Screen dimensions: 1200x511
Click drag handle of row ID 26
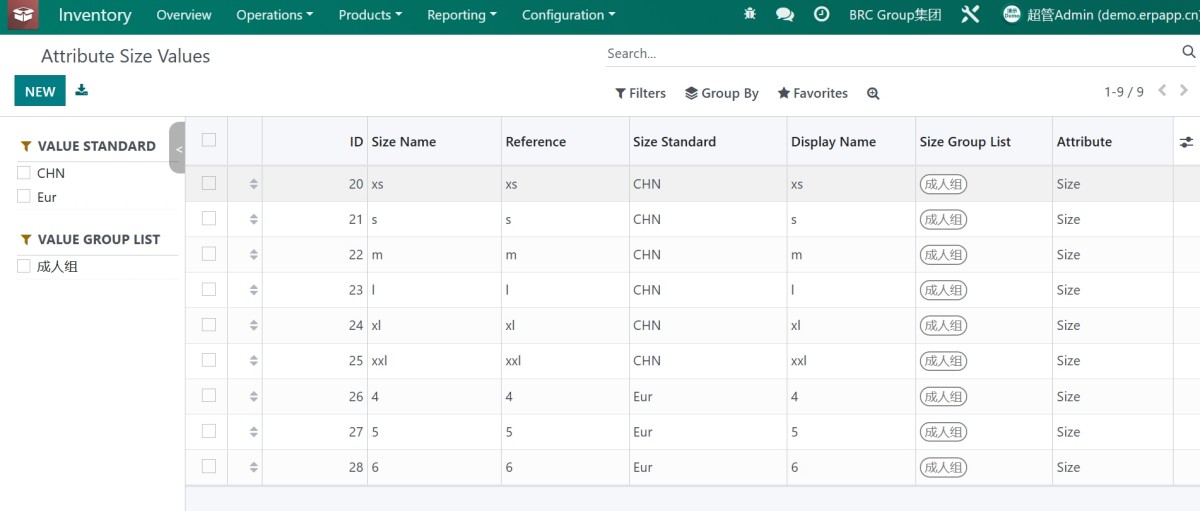tap(254, 397)
